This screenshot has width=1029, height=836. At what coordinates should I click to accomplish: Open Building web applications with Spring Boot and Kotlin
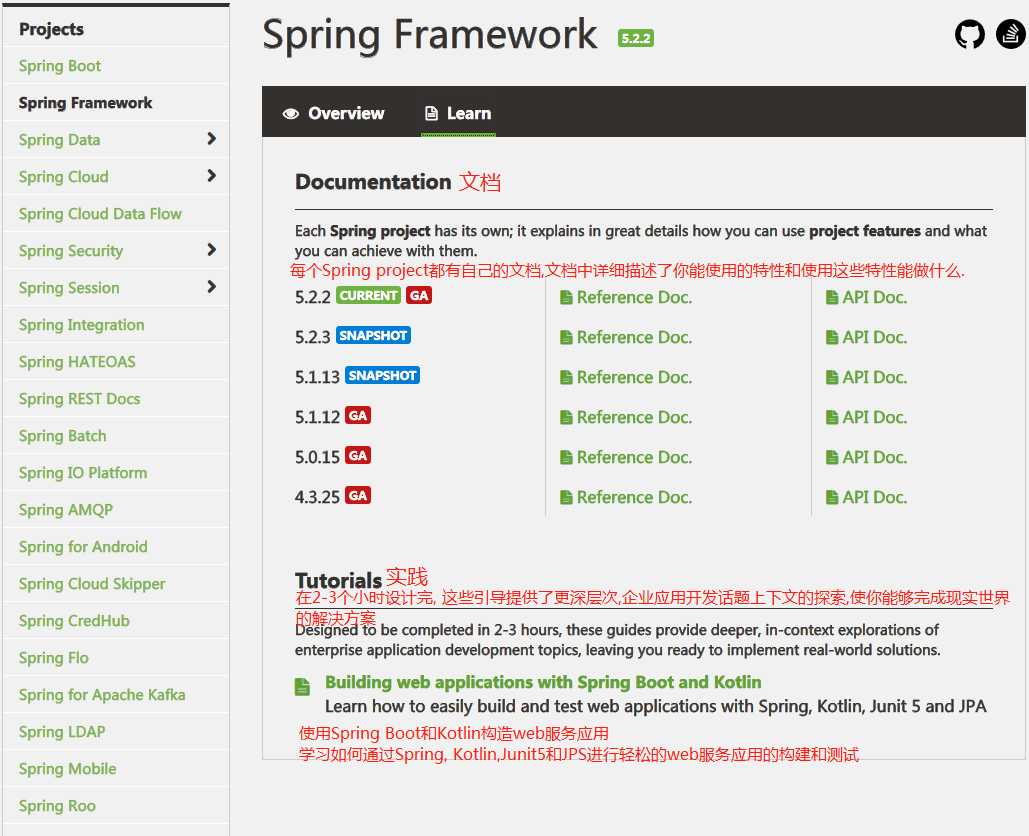click(x=543, y=682)
